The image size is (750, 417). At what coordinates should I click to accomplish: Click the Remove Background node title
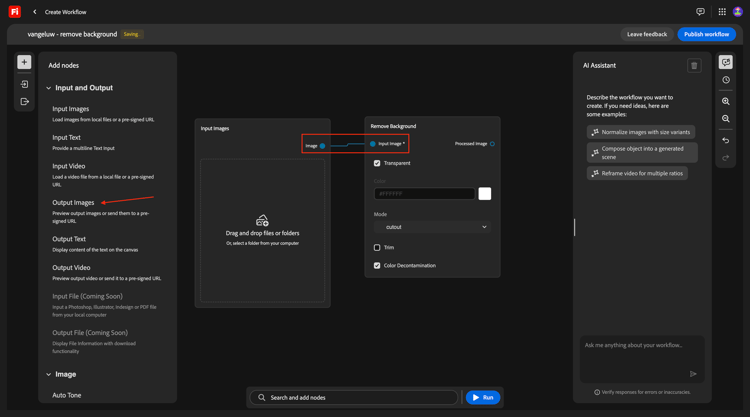coord(393,126)
